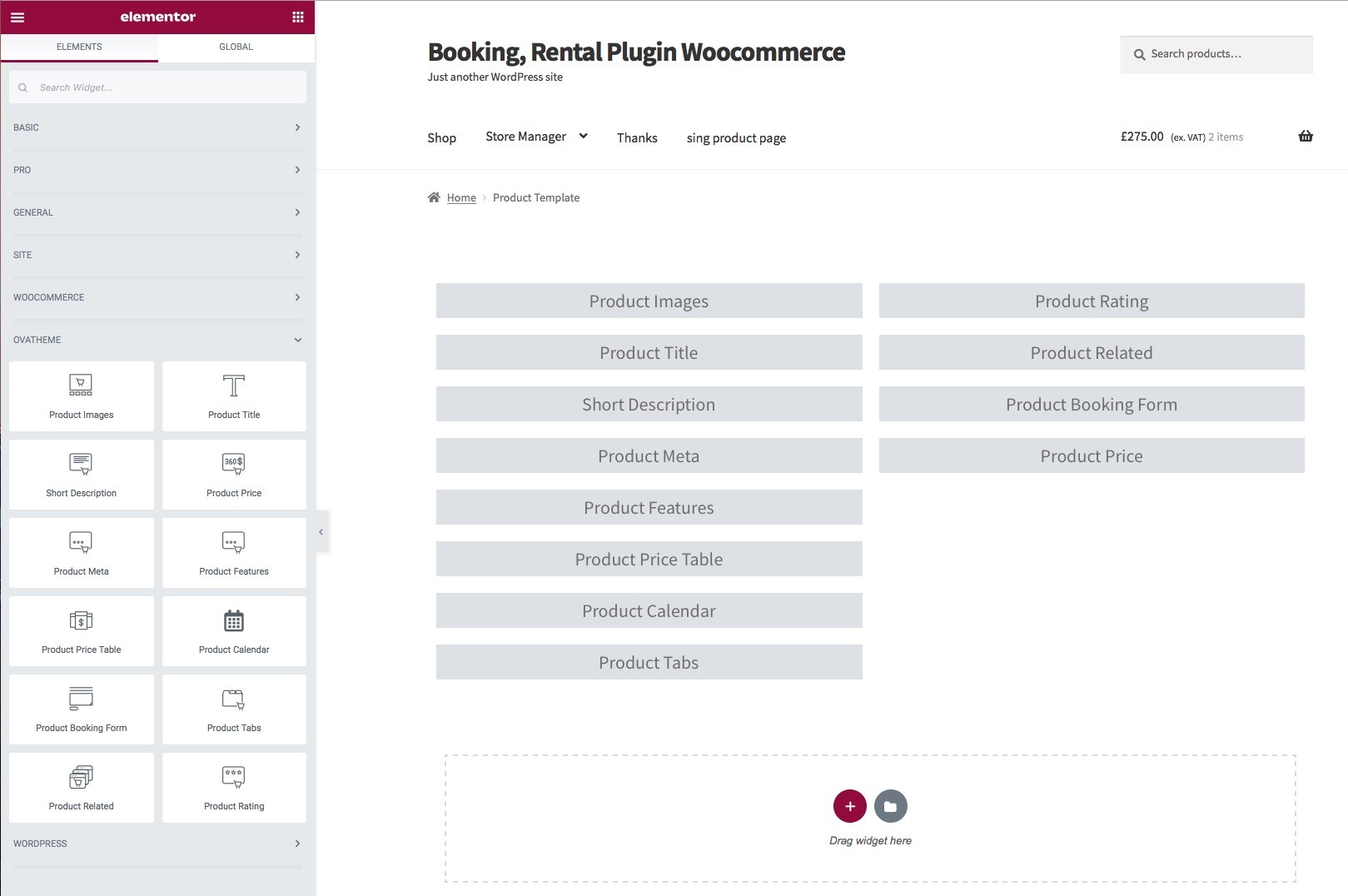This screenshot has height=896, width=1348.
Task: Switch to the Global tab
Action: tap(236, 47)
